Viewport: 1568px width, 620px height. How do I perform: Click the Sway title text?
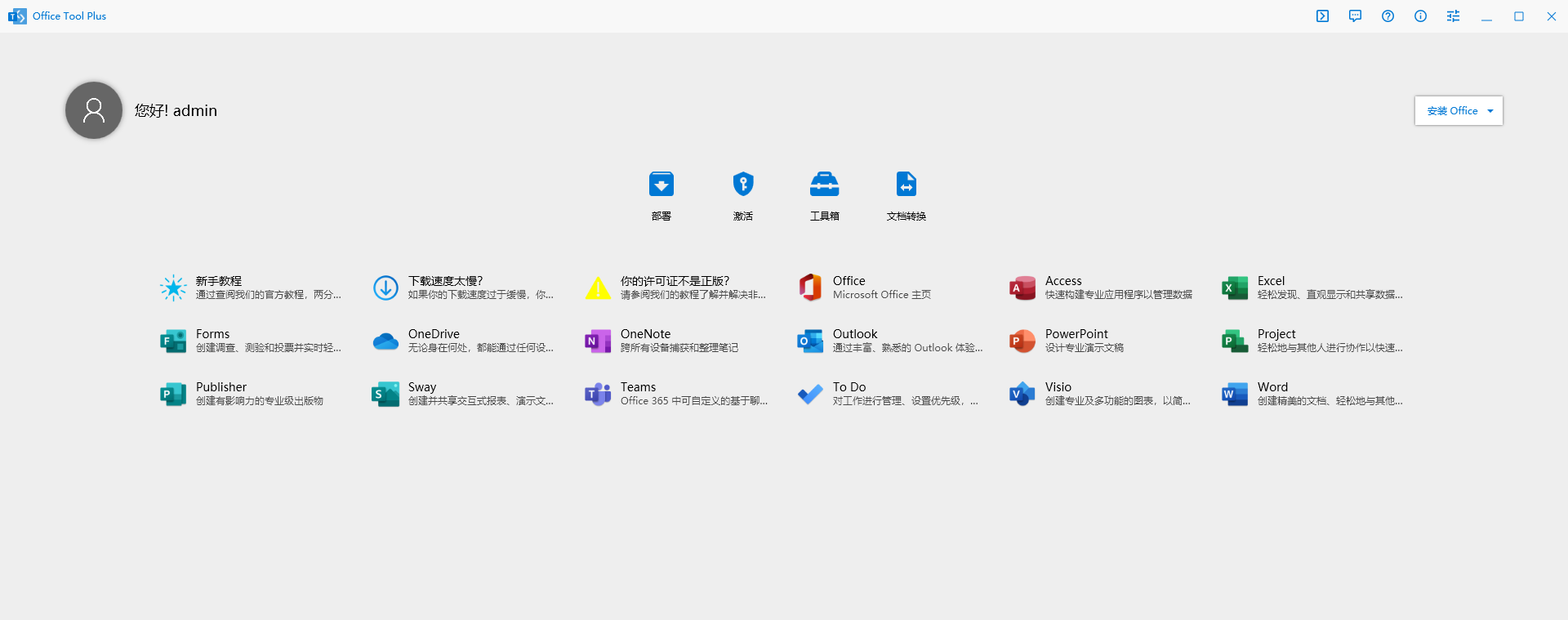pyautogui.click(x=422, y=387)
